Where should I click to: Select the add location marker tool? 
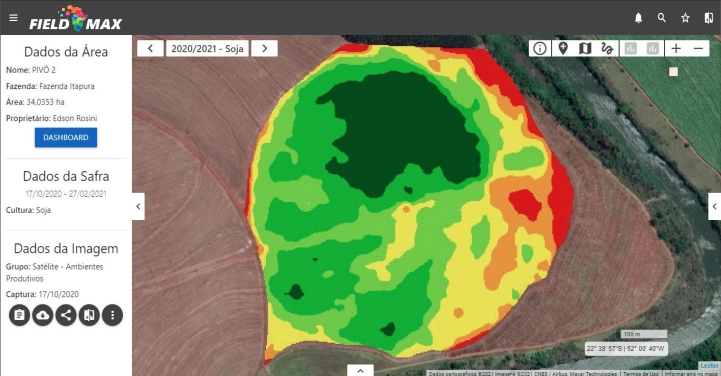[x=563, y=48]
